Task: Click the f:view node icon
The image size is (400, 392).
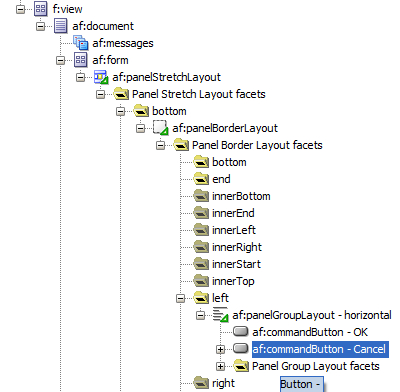Action: [x=41, y=9]
